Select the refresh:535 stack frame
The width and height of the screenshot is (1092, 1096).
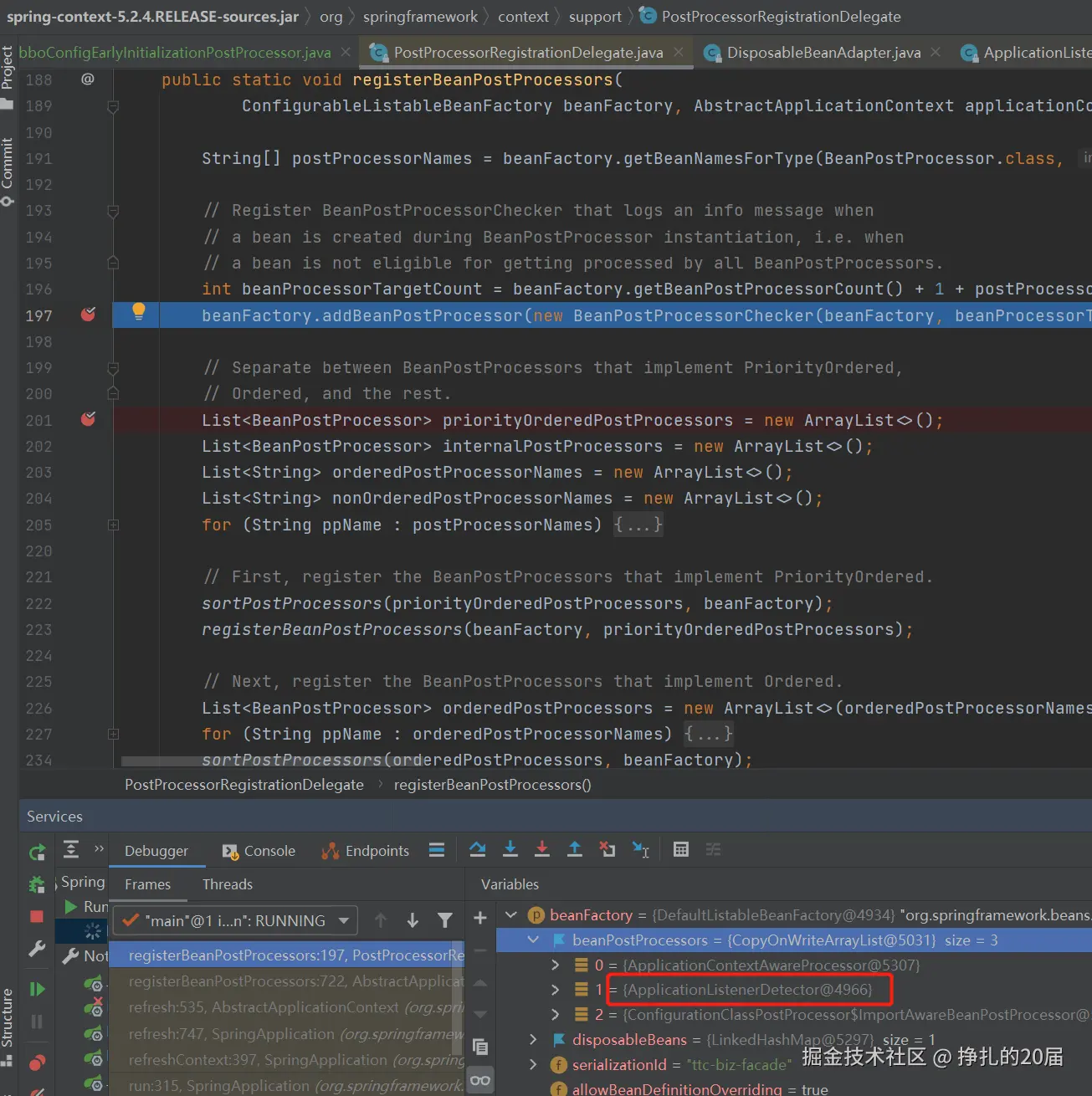286,1007
